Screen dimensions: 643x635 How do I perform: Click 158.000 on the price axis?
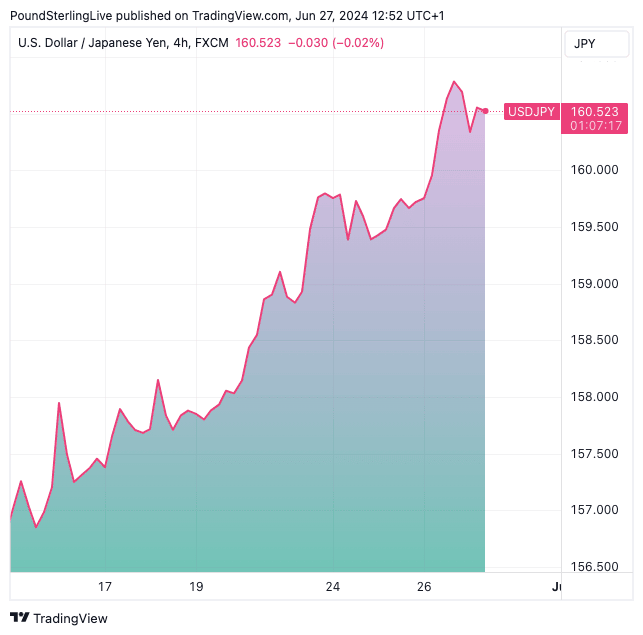click(594, 397)
